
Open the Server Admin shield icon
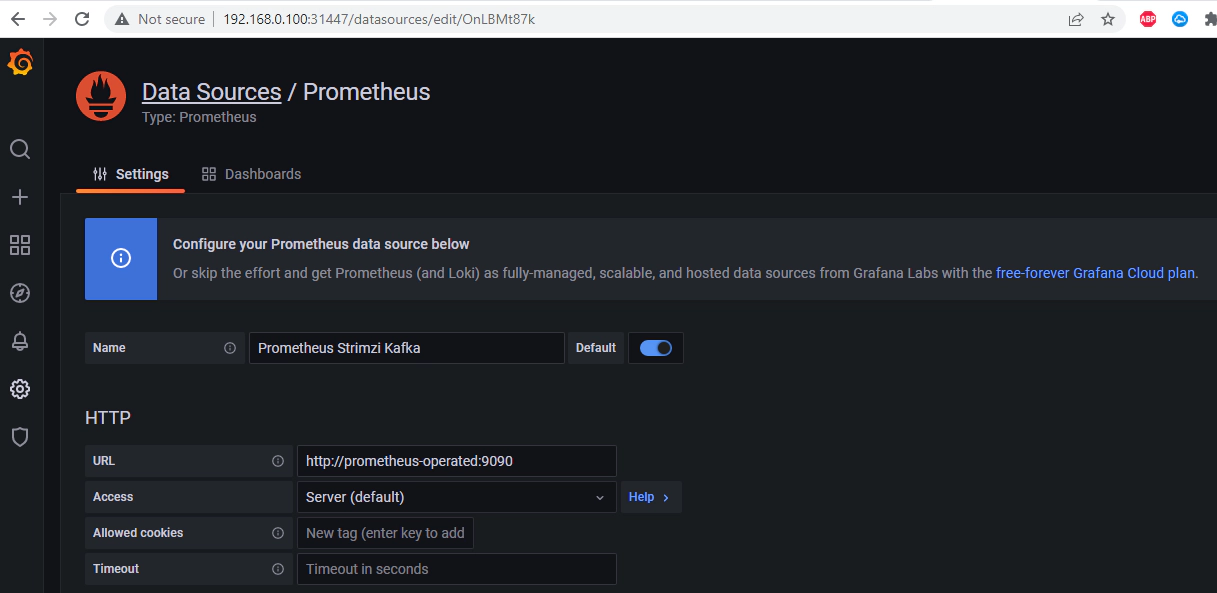click(20, 437)
